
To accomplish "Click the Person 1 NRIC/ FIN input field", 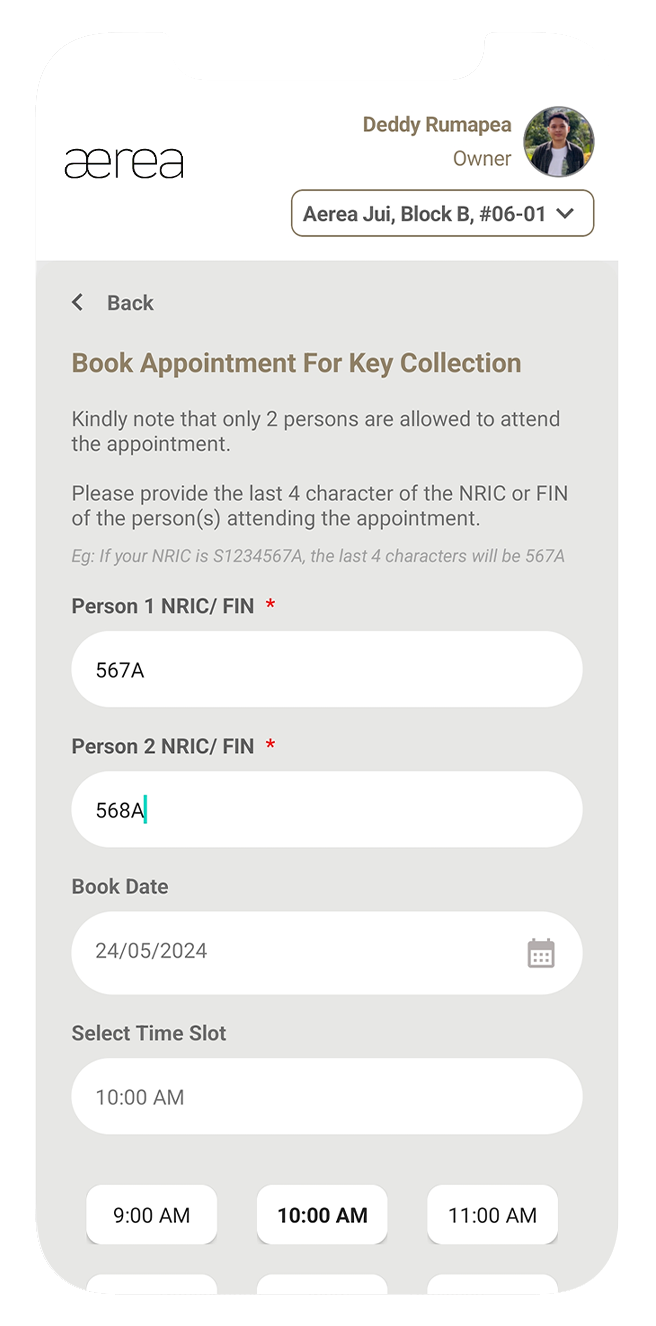I will click(327, 669).
